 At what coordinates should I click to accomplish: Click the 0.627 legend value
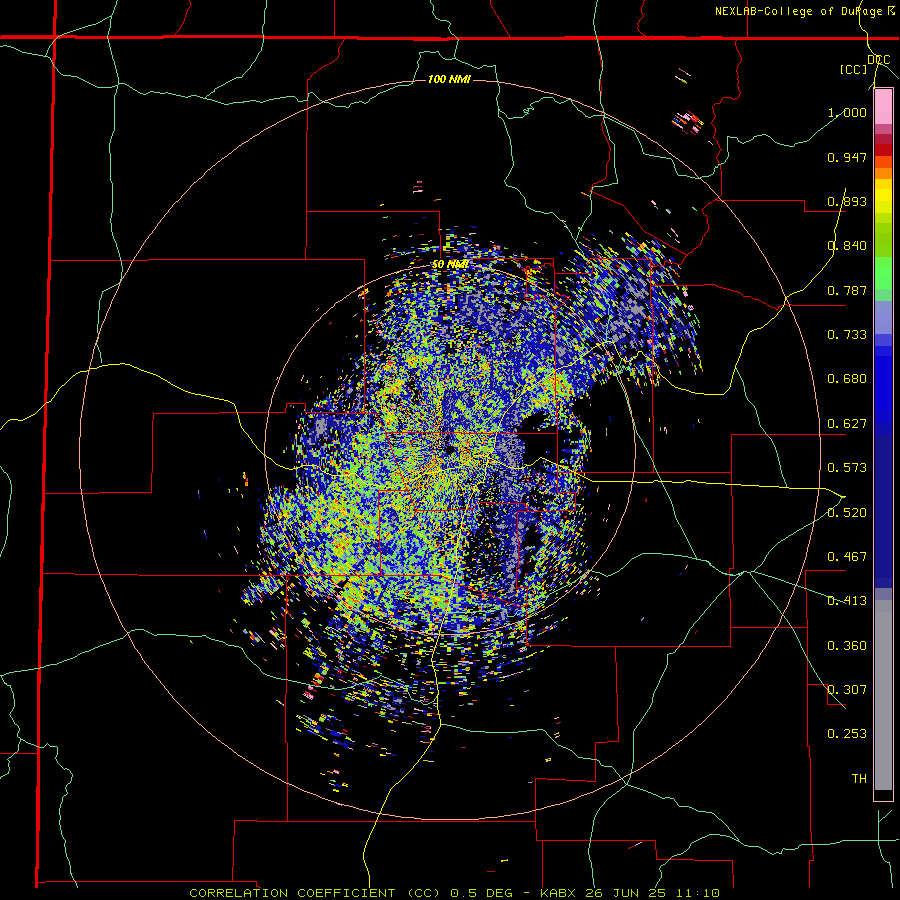[x=847, y=424]
